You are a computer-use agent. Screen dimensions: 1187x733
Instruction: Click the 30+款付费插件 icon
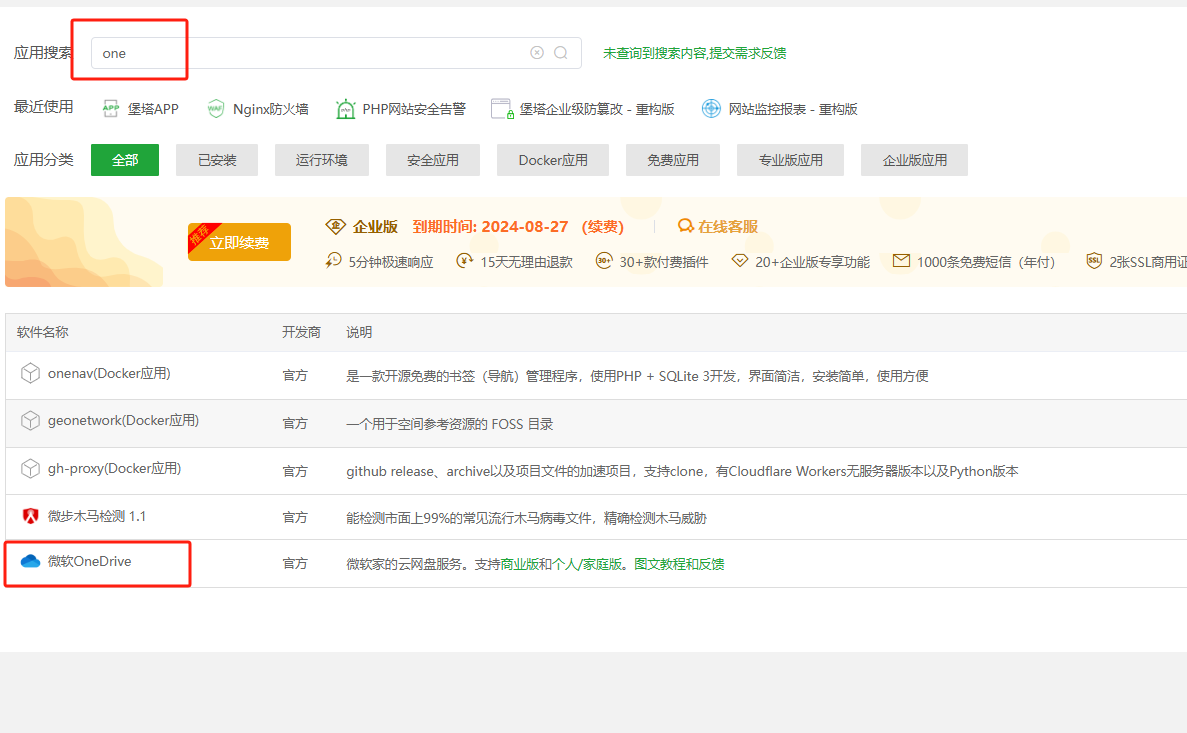pos(604,261)
